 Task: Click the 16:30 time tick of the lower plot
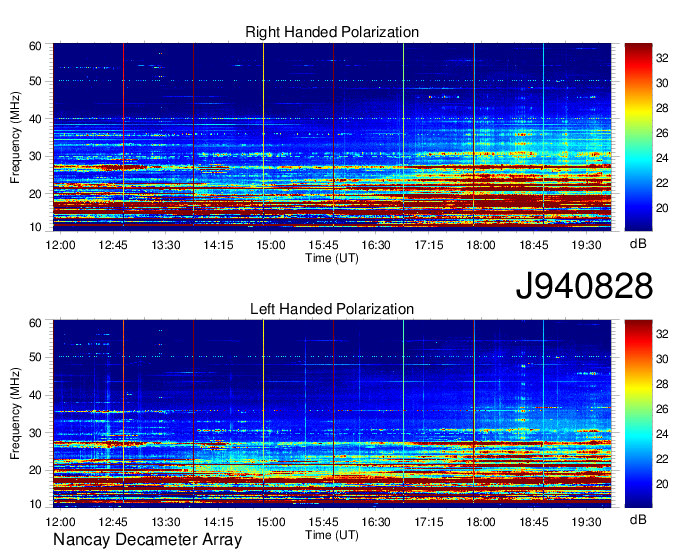pos(376,522)
